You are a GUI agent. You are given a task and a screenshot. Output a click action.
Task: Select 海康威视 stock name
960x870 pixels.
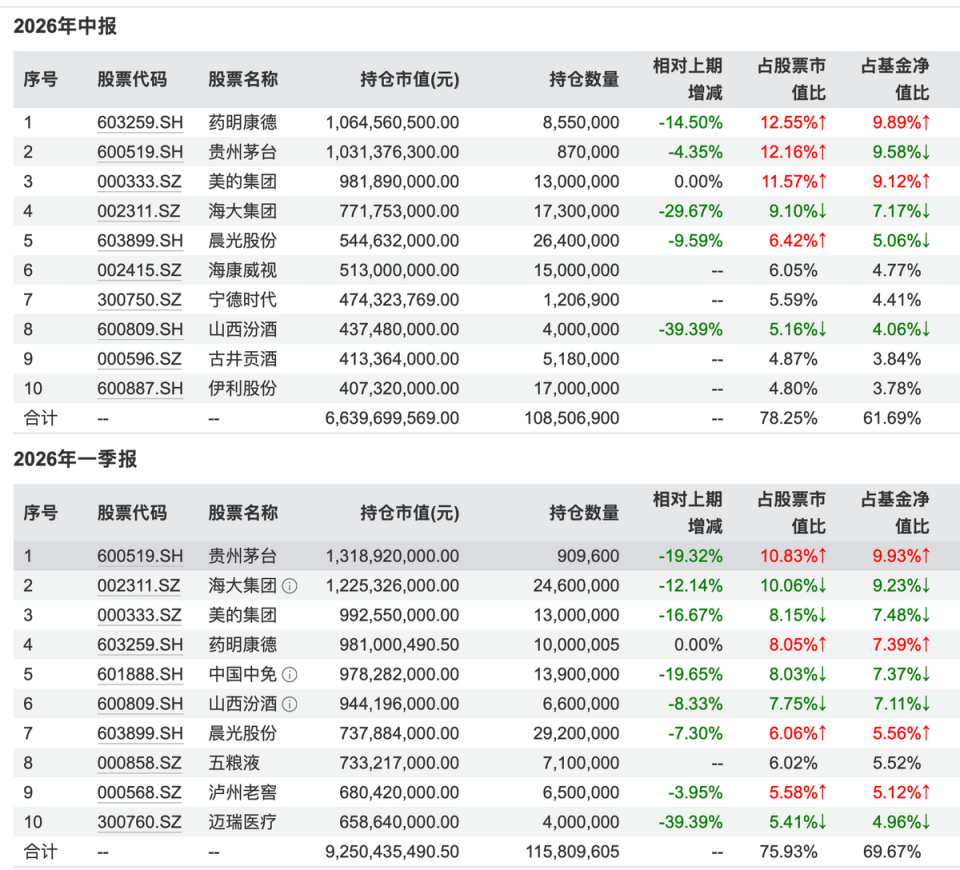(242, 271)
